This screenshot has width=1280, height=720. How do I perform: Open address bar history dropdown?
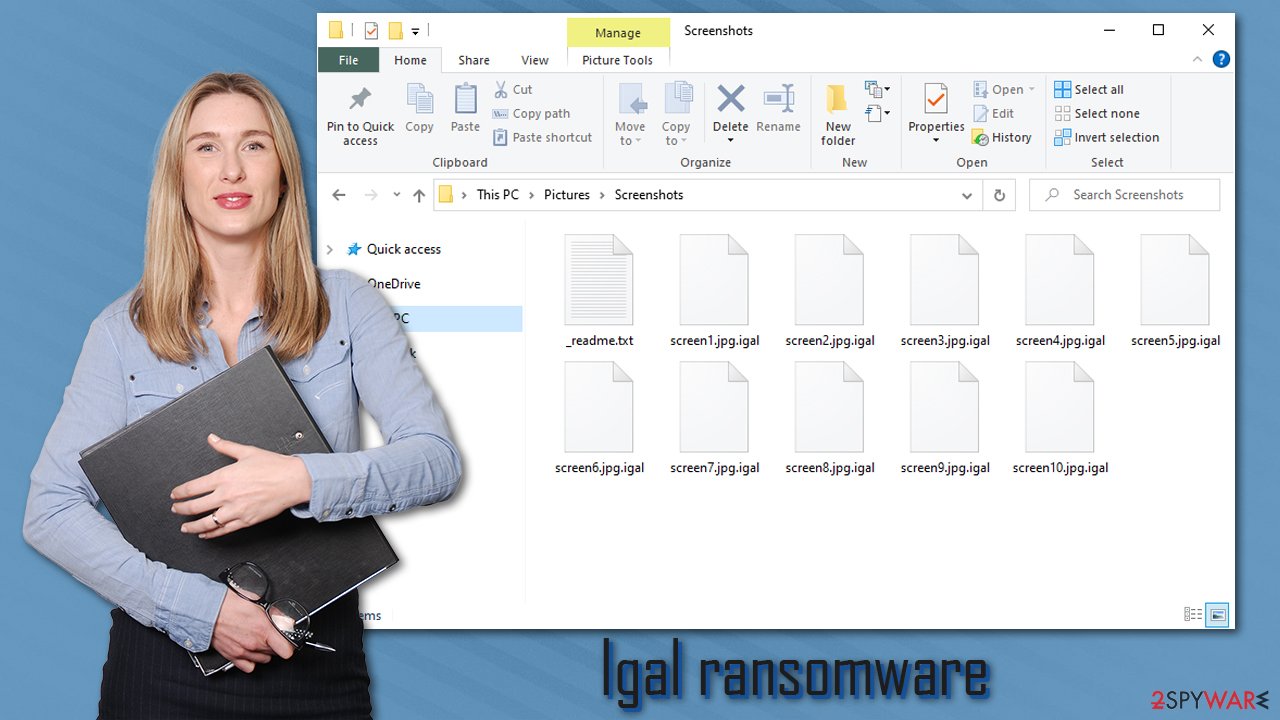pos(967,195)
